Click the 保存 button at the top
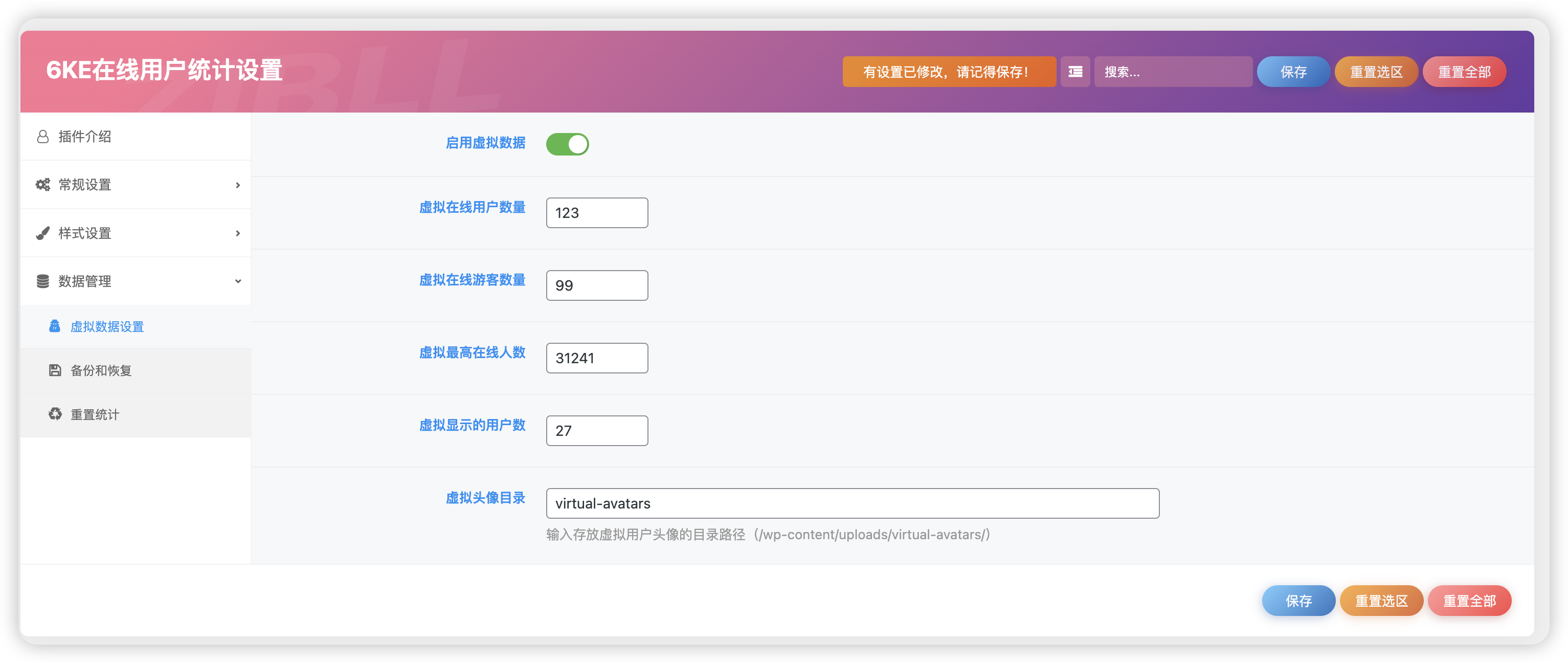This screenshot has width=1568, height=663. (1293, 71)
